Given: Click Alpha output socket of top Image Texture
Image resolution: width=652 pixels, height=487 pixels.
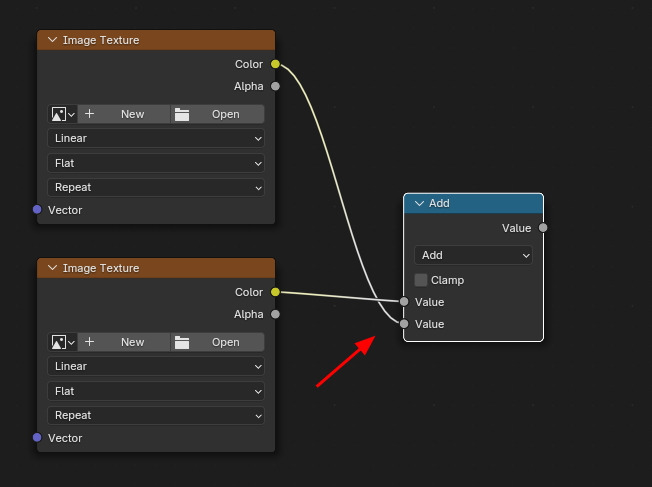Looking at the screenshot, I should tap(275, 86).
